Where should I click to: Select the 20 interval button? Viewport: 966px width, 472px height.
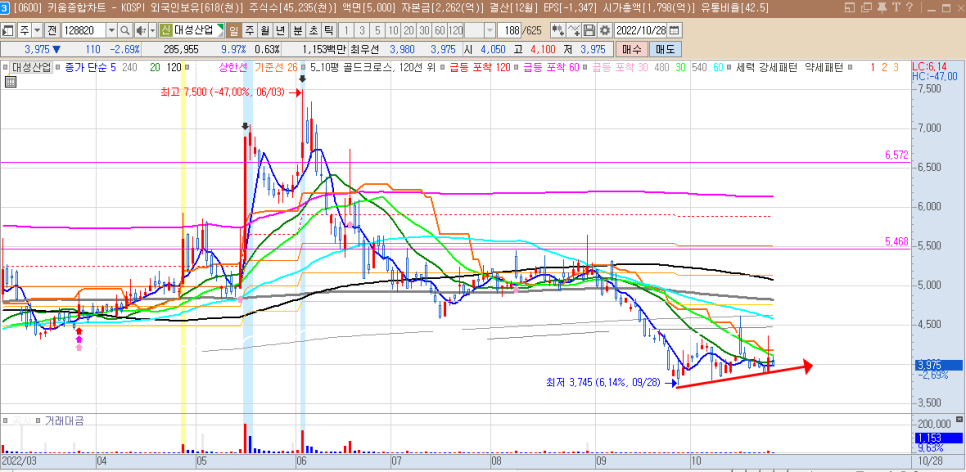click(x=408, y=30)
